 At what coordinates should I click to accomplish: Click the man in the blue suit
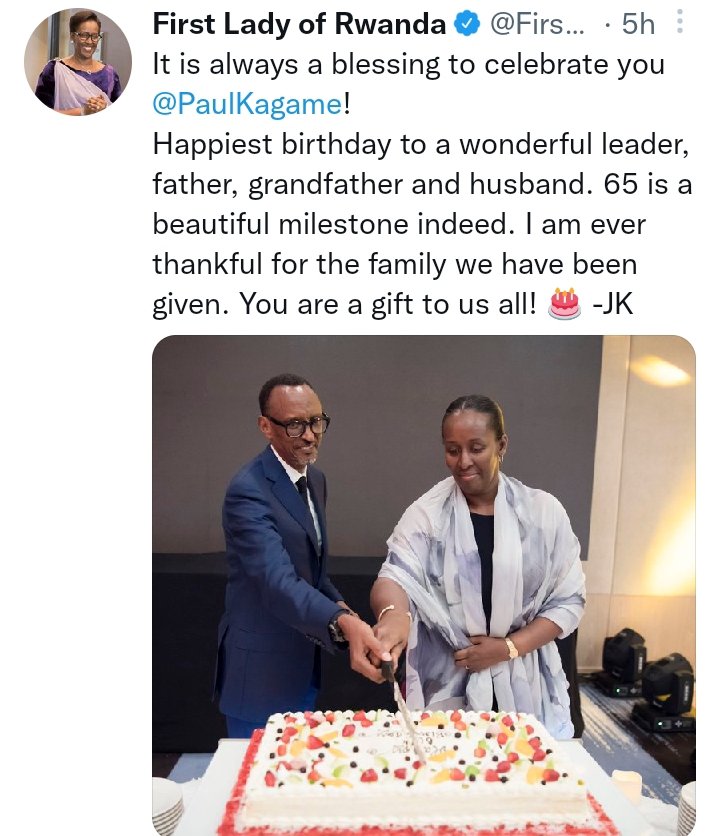(x=283, y=549)
